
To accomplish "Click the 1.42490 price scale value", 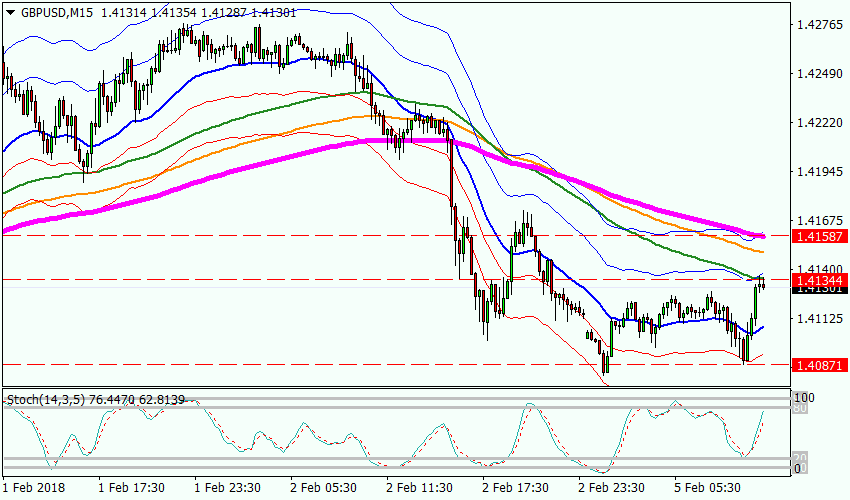I will point(820,73).
